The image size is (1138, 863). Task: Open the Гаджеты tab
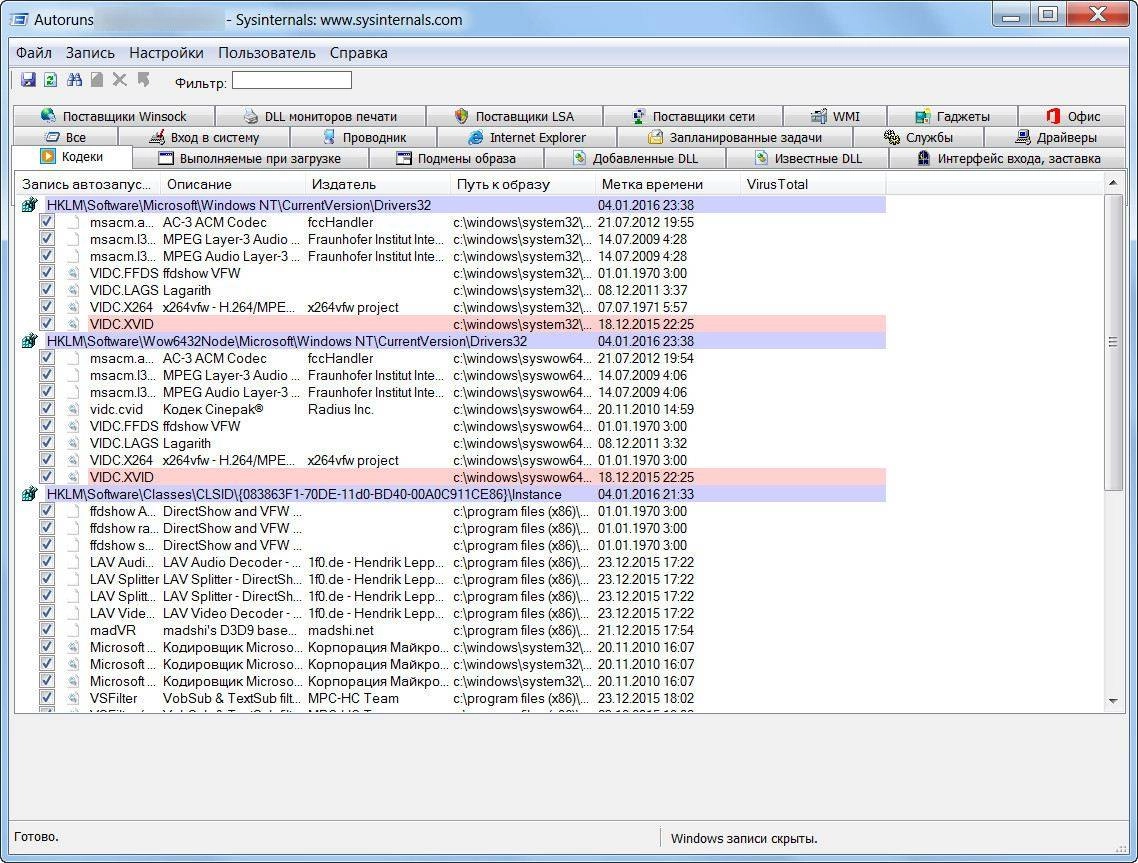coord(952,116)
